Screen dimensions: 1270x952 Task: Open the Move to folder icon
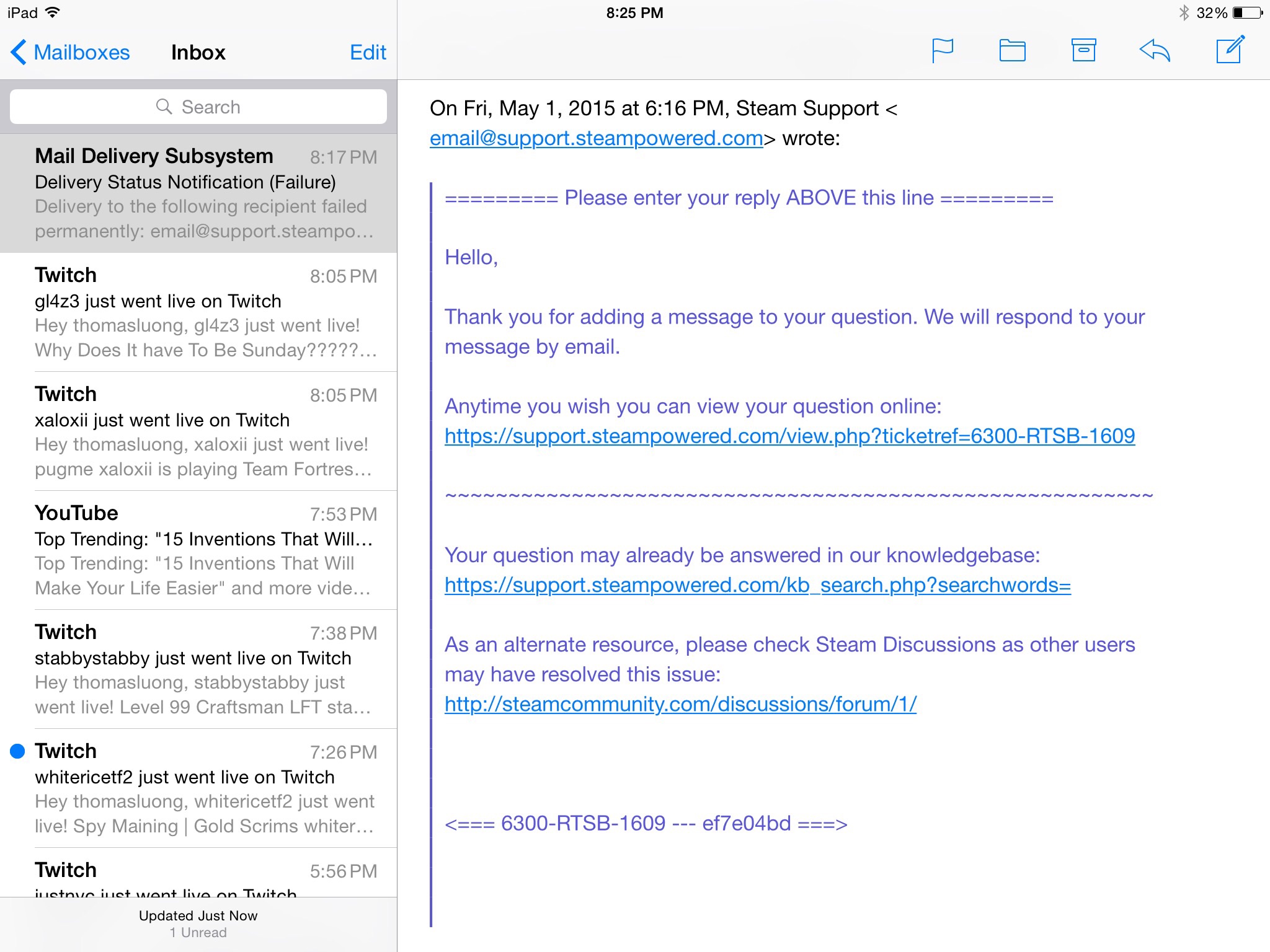(1012, 51)
